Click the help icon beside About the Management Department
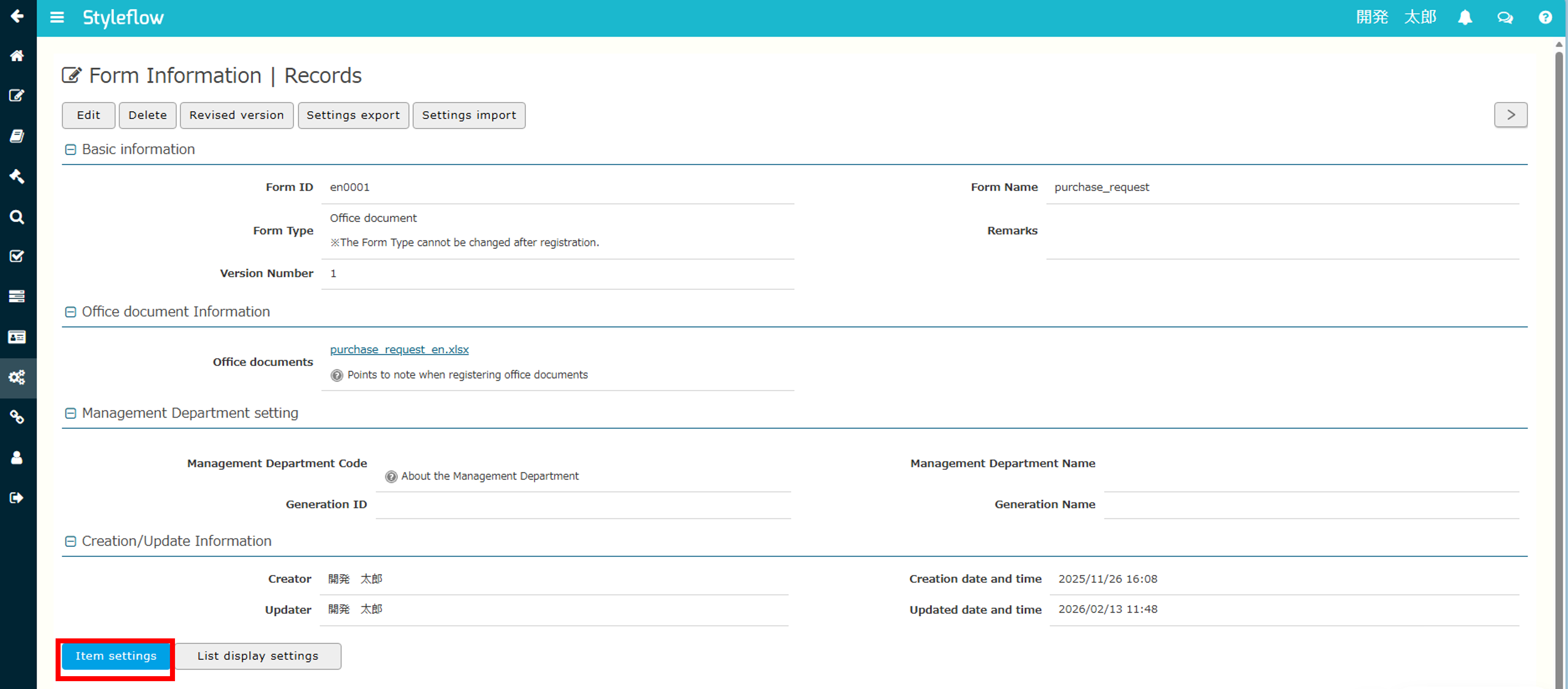This screenshot has height=689, width=1568. tap(391, 477)
